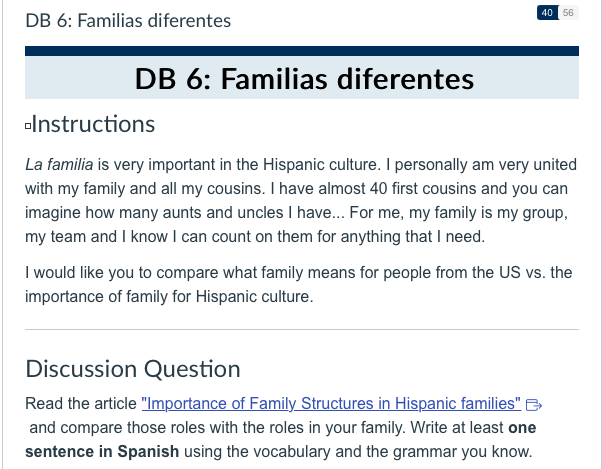This screenshot has height=469, width=602.
Task: Click the paragraph starting I would like you
Action: pyautogui.click(x=299, y=284)
